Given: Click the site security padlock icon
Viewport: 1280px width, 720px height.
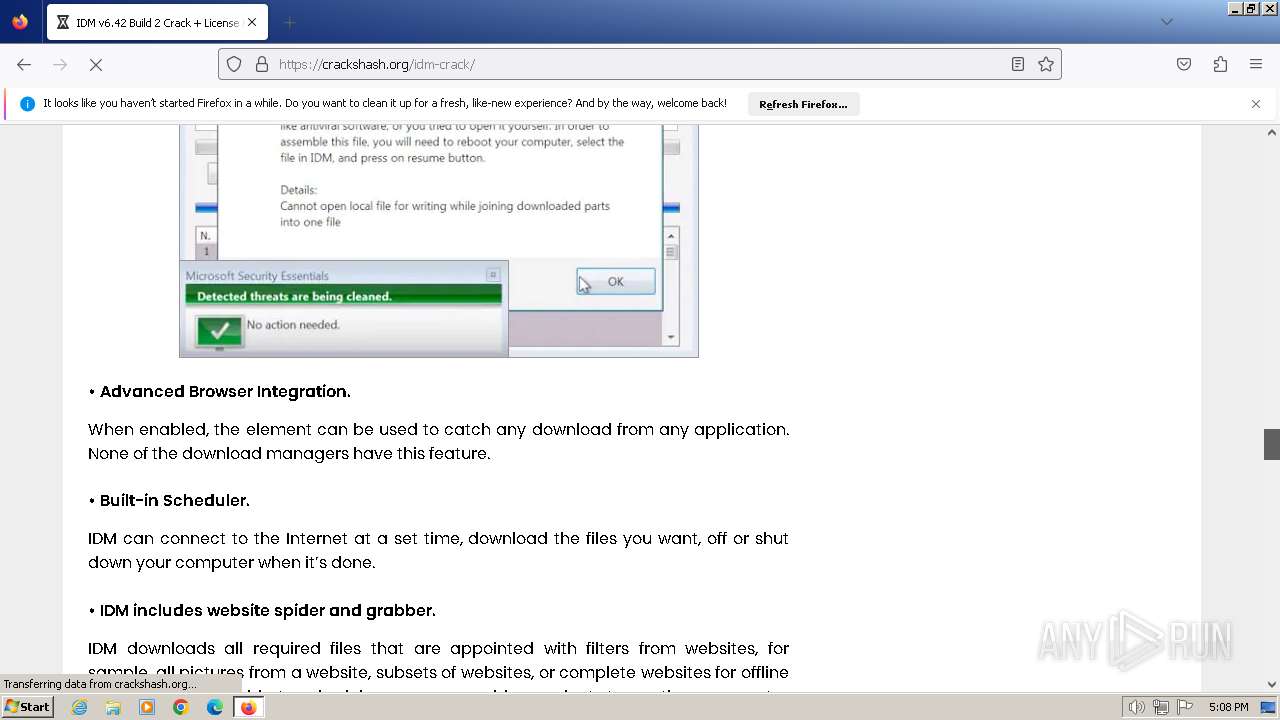Looking at the screenshot, I should [262, 64].
